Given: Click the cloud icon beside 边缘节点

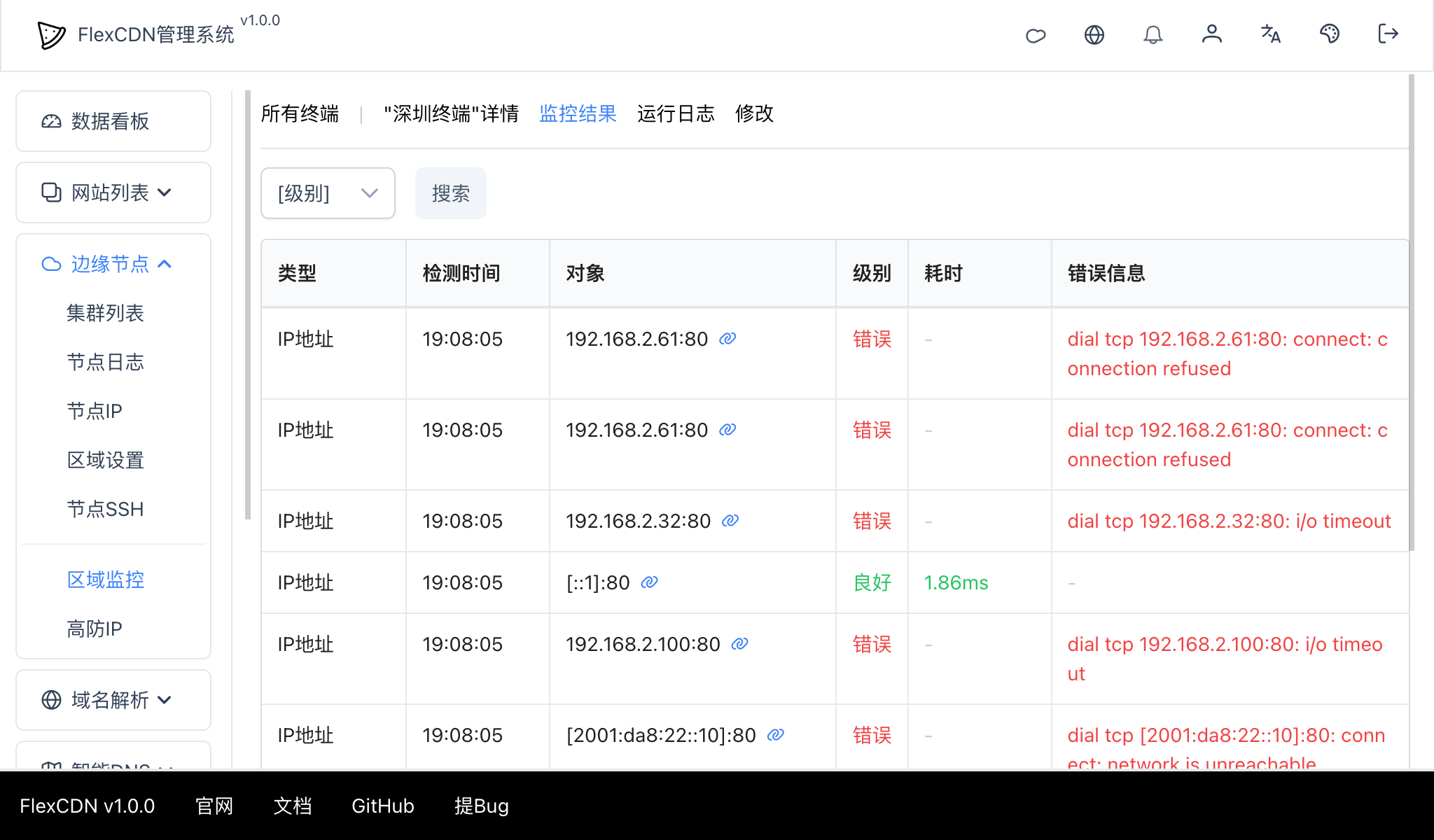Looking at the screenshot, I should [53, 264].
